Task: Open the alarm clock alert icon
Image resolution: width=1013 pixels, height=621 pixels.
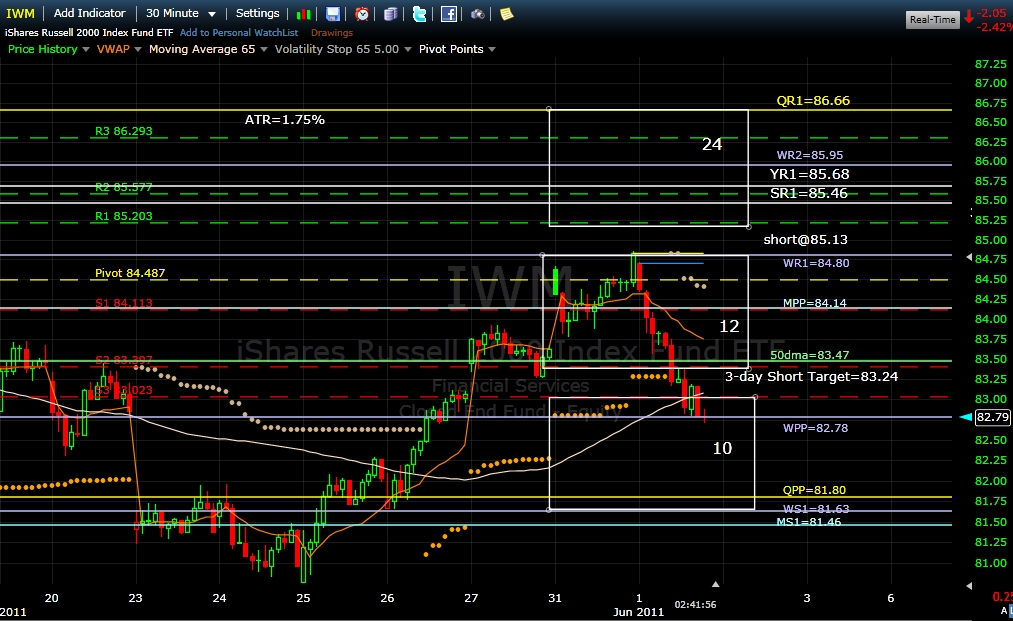Action: (x=362, y=14)
